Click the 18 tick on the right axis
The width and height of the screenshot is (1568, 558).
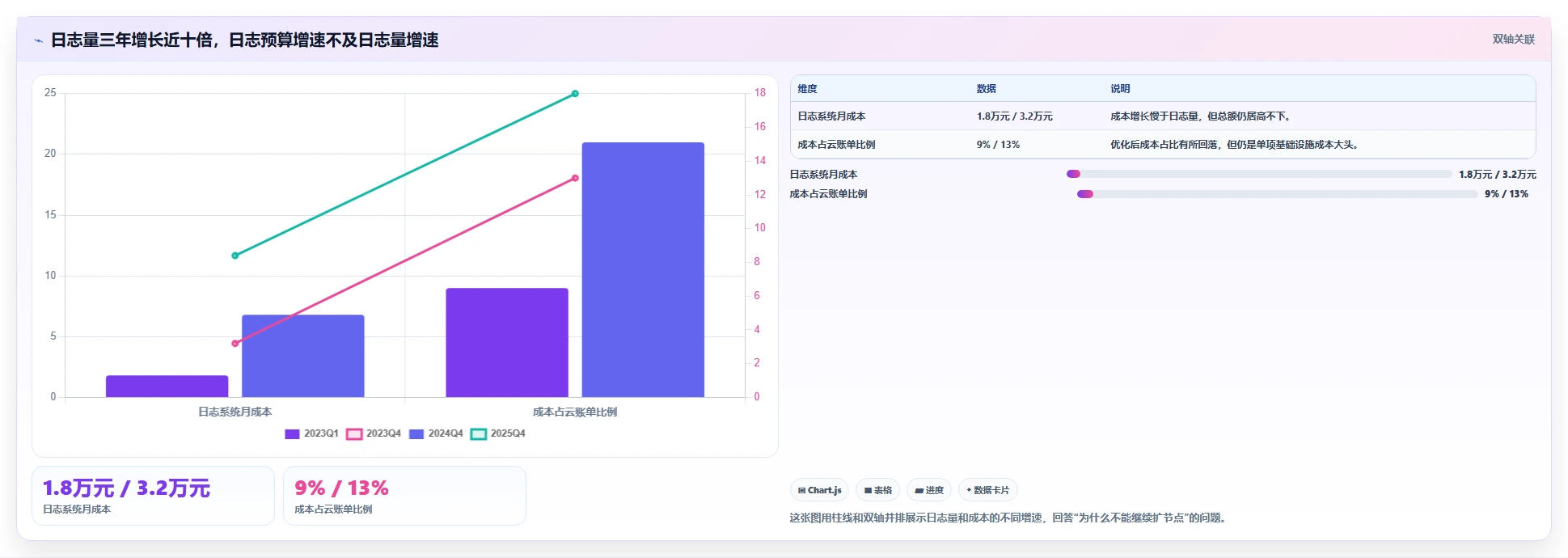pos(760,93)
